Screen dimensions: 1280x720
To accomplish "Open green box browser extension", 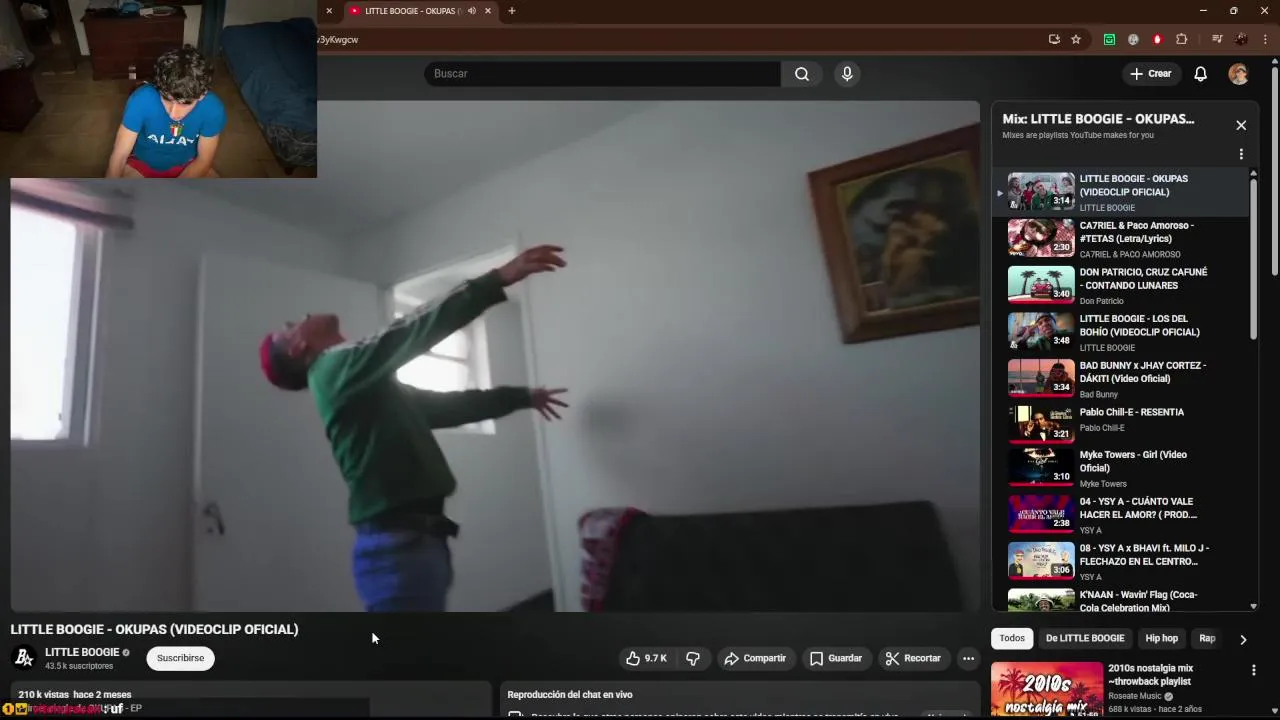I will coord(1109,39).
